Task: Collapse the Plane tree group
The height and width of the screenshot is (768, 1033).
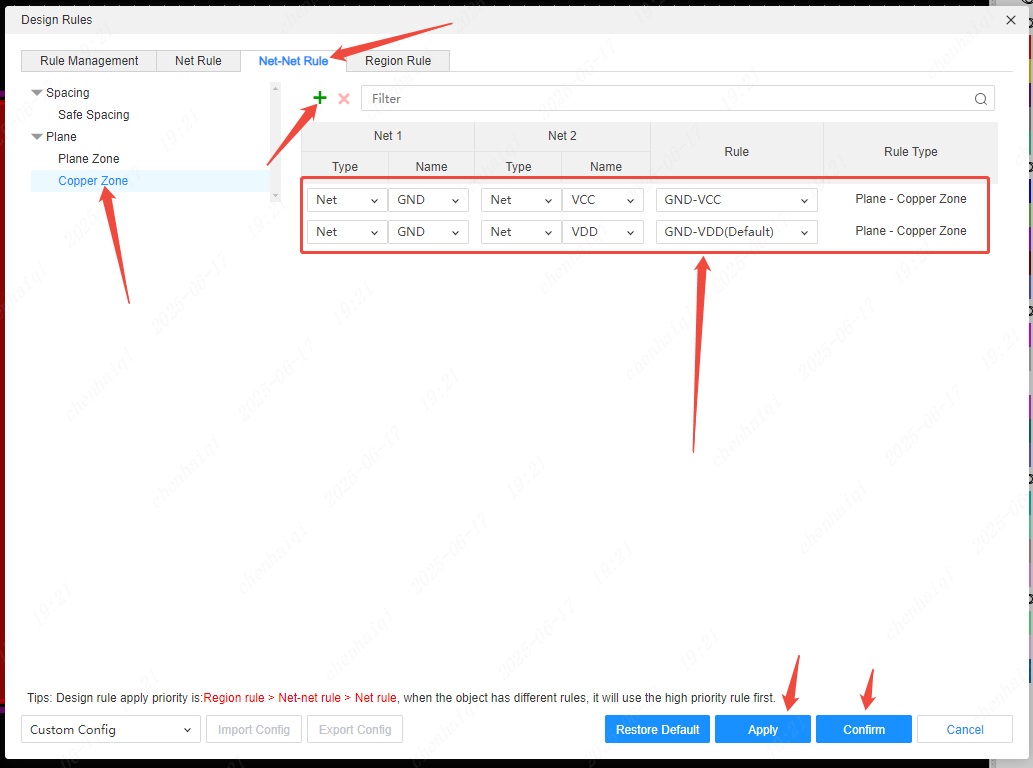Action: click(37, 137)
